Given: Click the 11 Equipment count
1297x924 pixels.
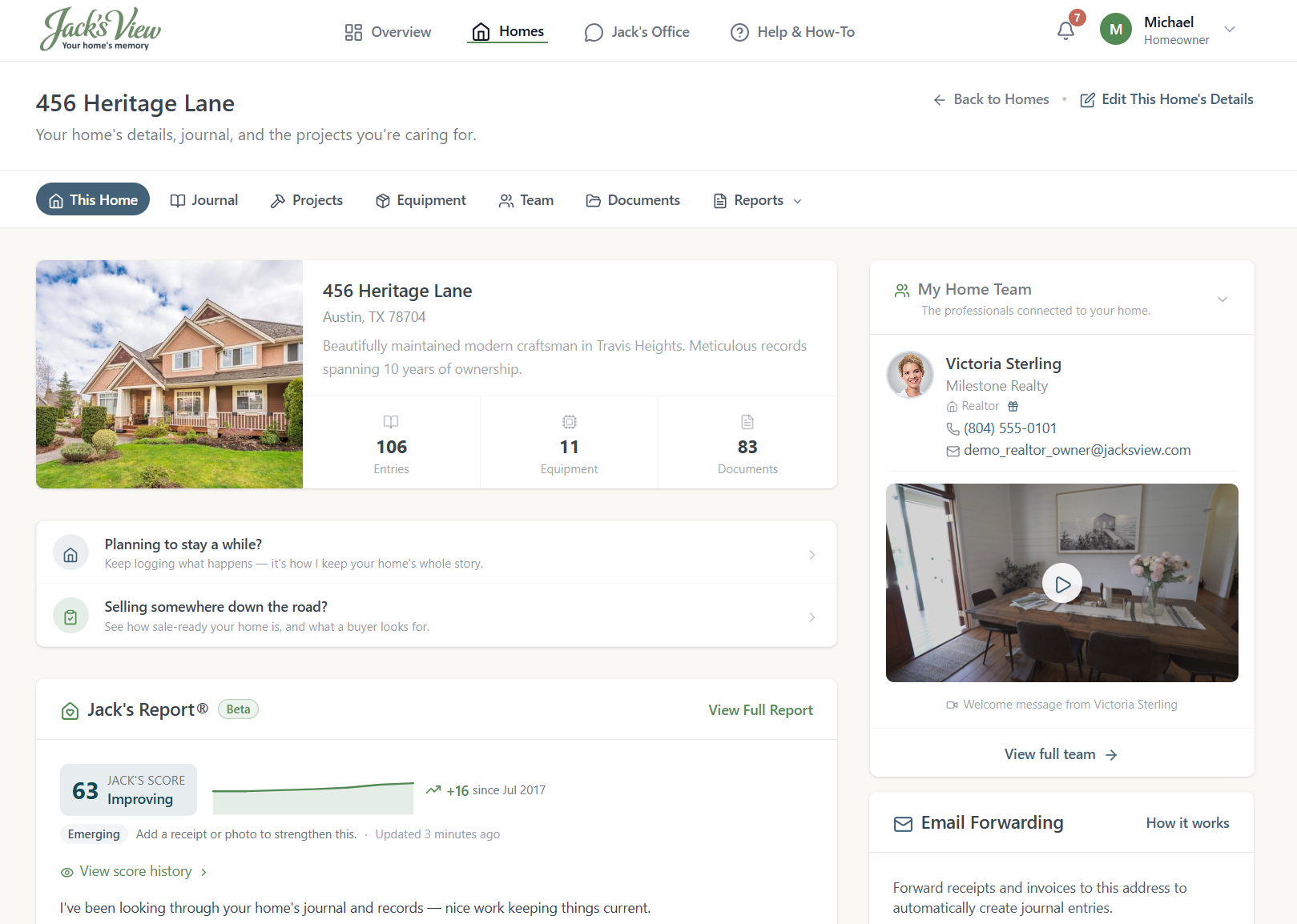Looking at the screenshot, I should pyautogui.click(x=570, y=447).
